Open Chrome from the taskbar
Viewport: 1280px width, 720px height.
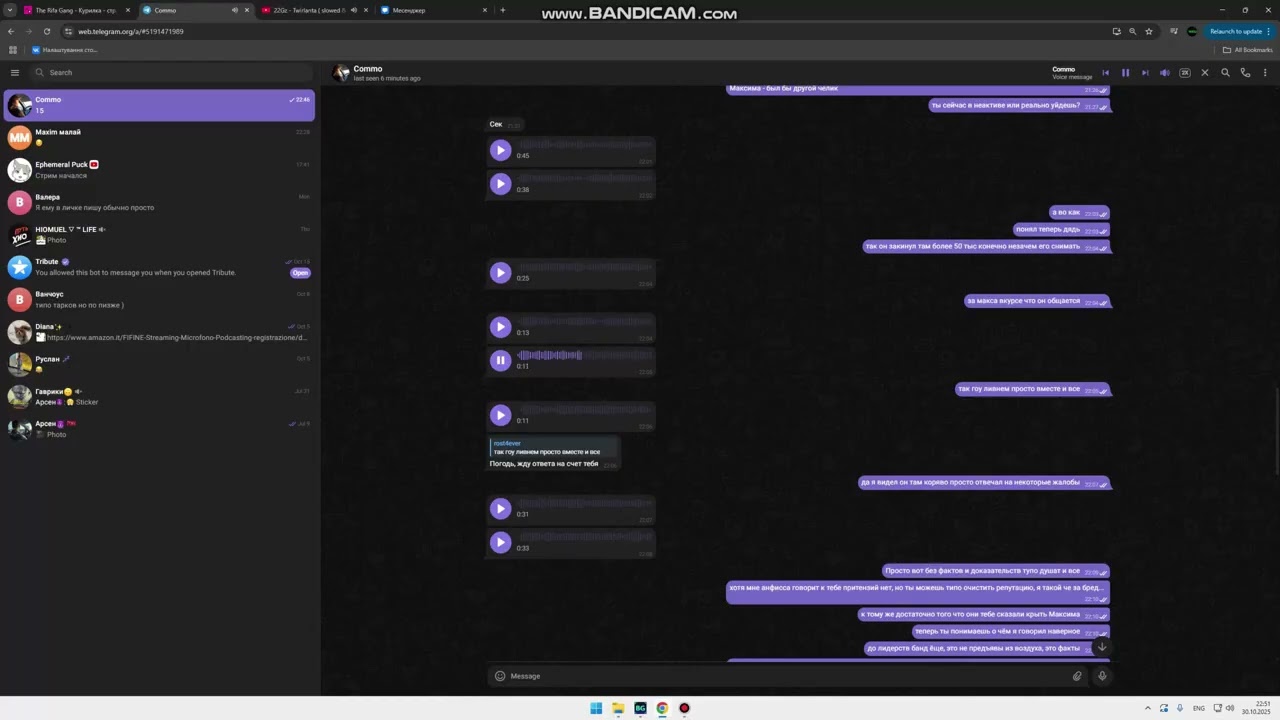click(x=662, y=708)
